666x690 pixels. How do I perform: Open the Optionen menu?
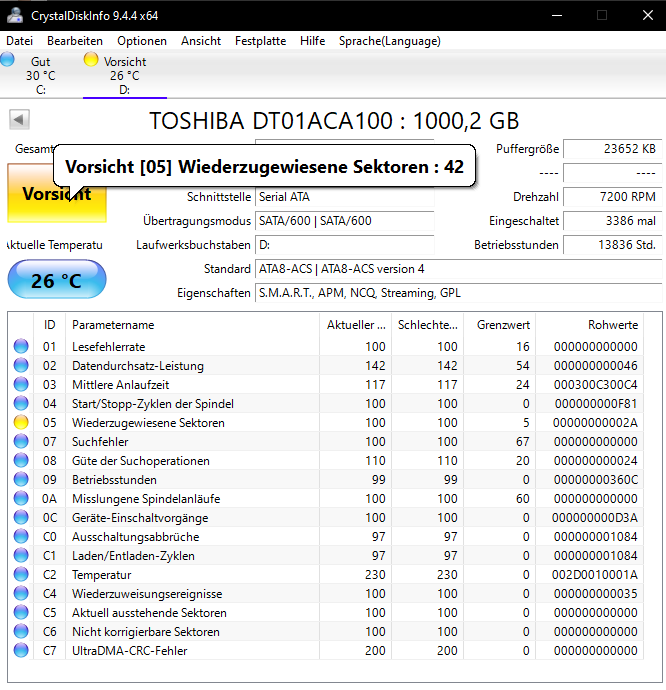coord(142,41)
